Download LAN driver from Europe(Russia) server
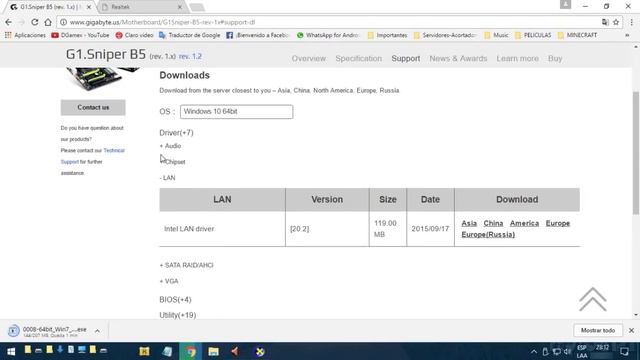 coord(488,234)
